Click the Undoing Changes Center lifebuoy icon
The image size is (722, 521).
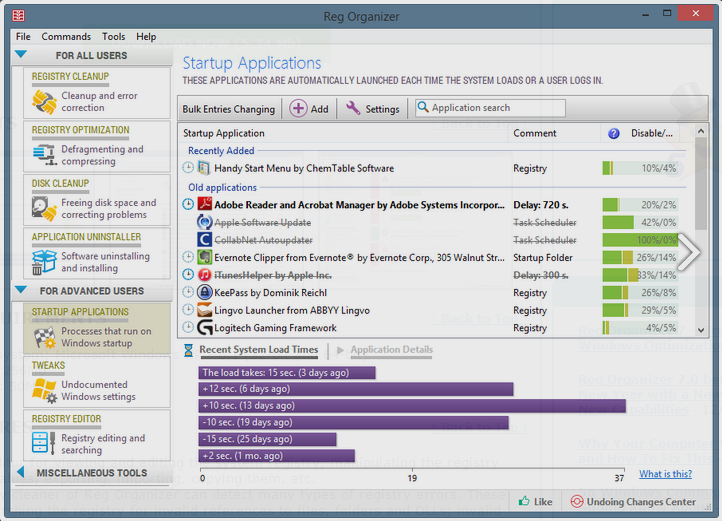[x=576, y=501]
